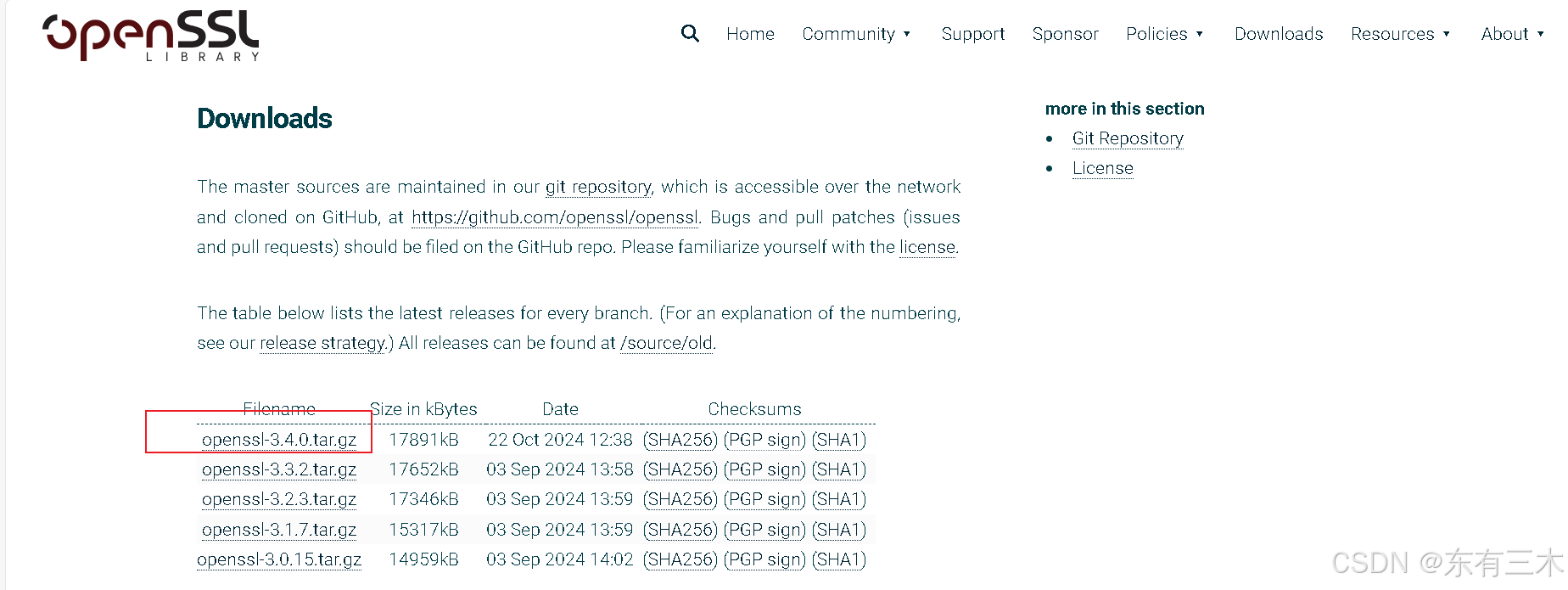
Task: Open the /source/old link
Action: [x=667, y=343]
